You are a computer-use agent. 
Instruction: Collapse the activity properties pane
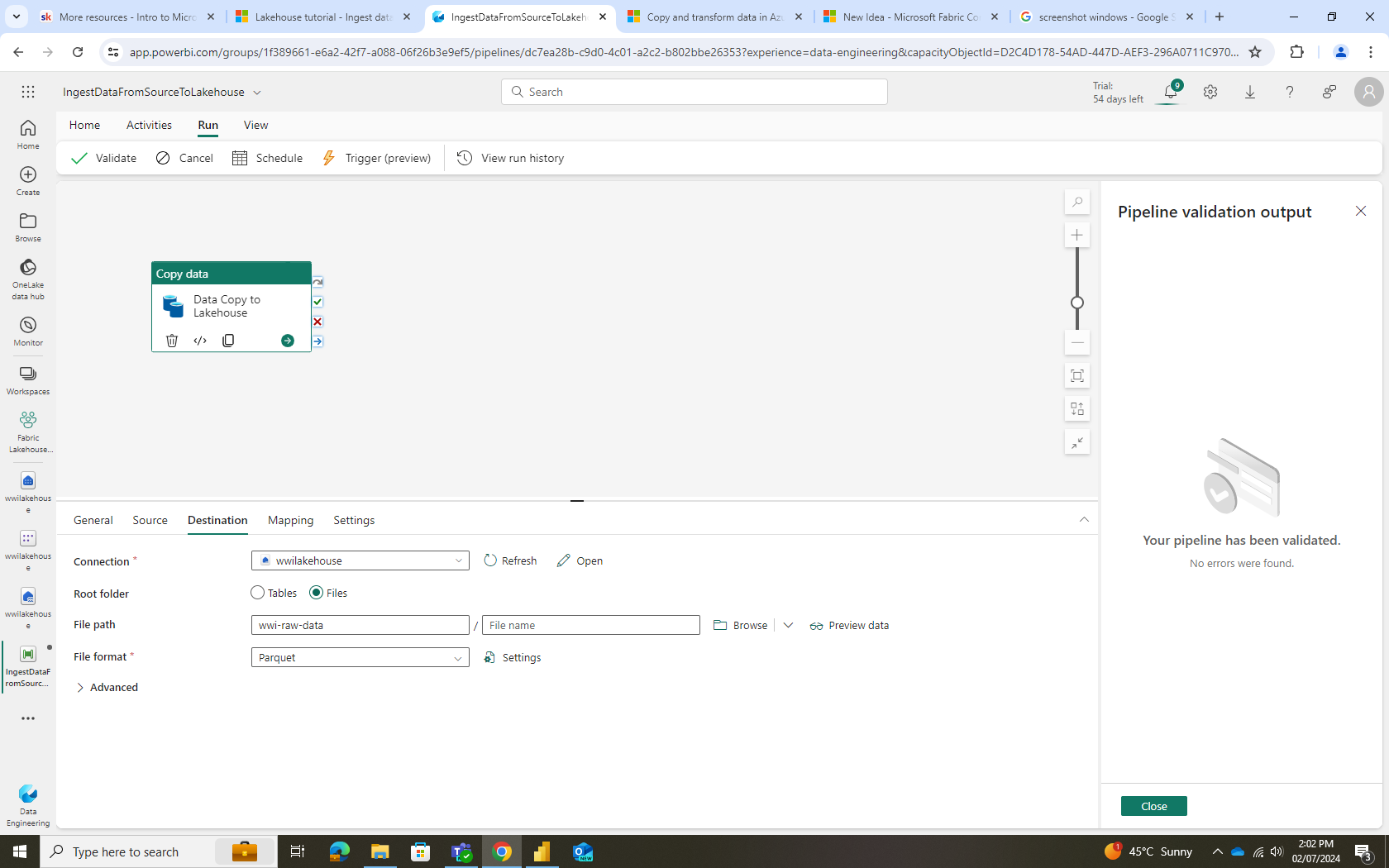(x=1084, y=520)
